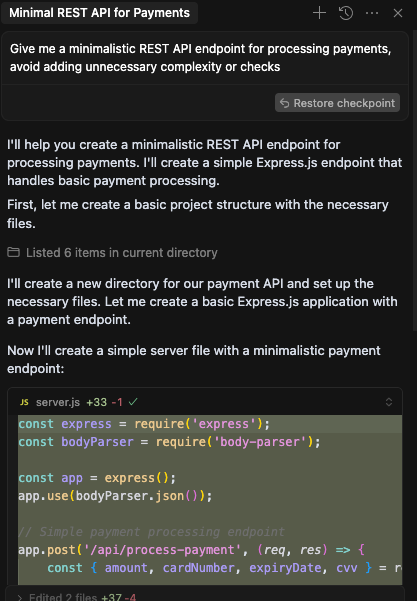Click the green checkmark next to server.js
This screenshot has width=417, height=601.
click(133, 402)
